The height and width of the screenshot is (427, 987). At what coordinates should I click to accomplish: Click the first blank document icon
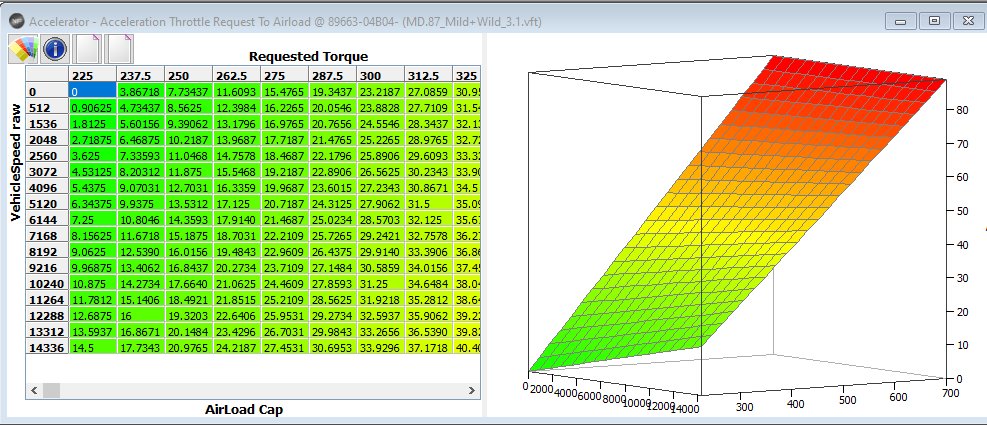[x=87, y=48]
